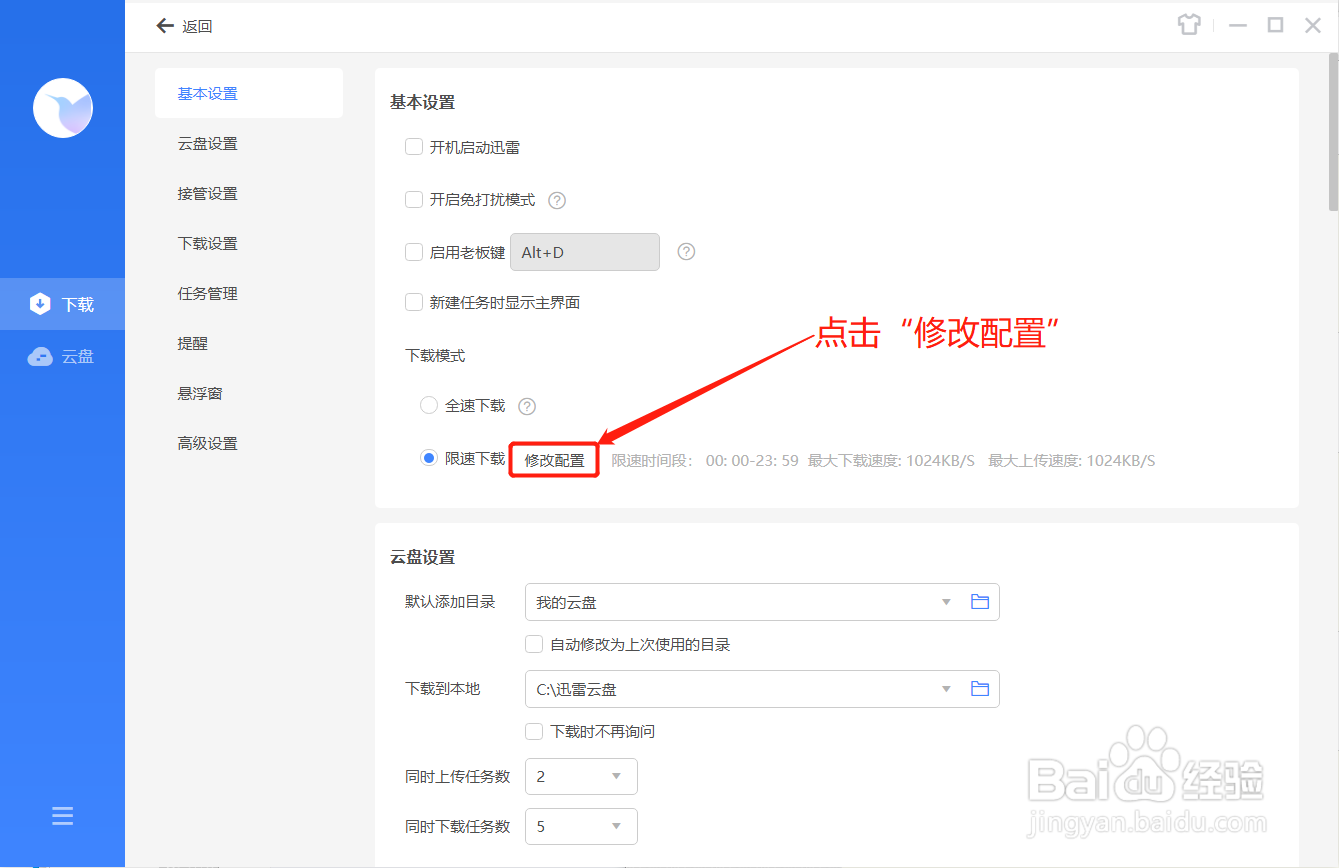Minimize the Xunlei window
Screen dimensions: 1339x868
point(1238,26)
